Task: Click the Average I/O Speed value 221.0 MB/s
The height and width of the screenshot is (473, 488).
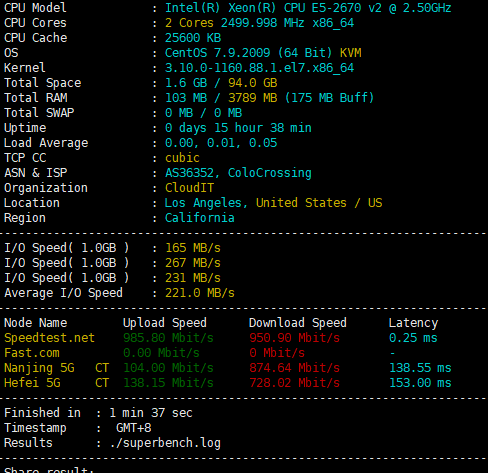Action: coord(200,293)
